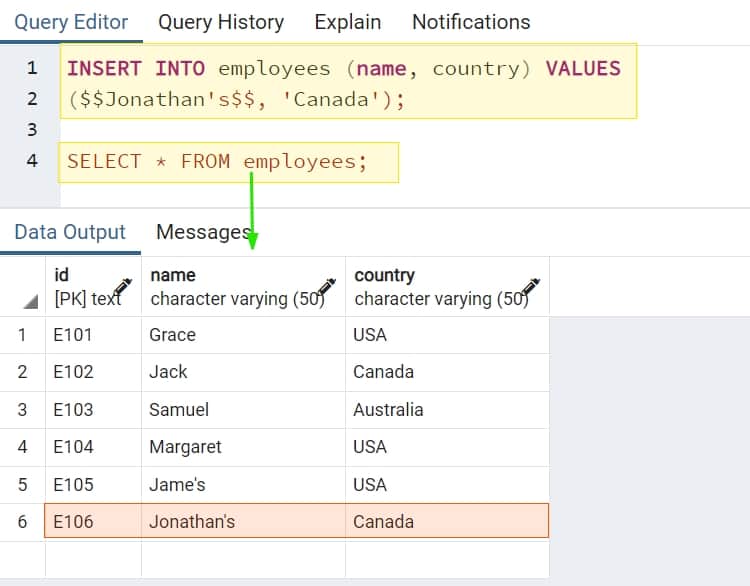This screenshot has height=586, width=750.
Task: Click the Margaret name cell
Action: pos(243,447)
